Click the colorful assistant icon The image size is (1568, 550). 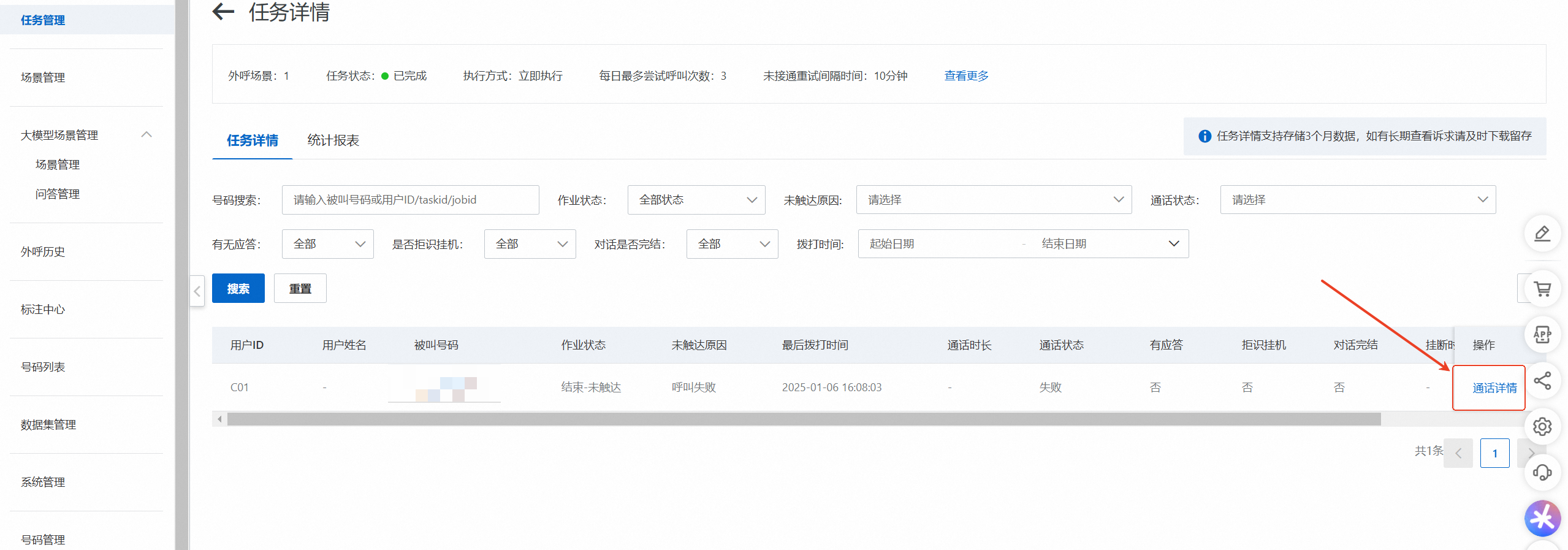click(1542, 519)
